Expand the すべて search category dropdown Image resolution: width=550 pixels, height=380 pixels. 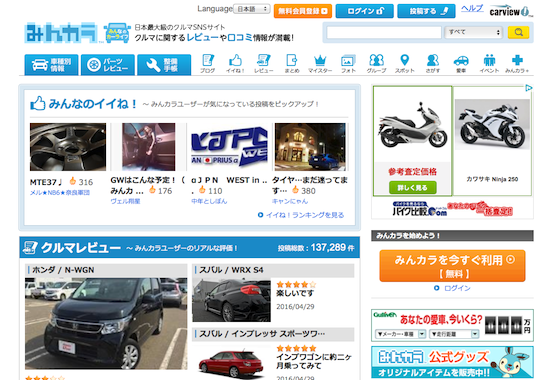(474, 32)
